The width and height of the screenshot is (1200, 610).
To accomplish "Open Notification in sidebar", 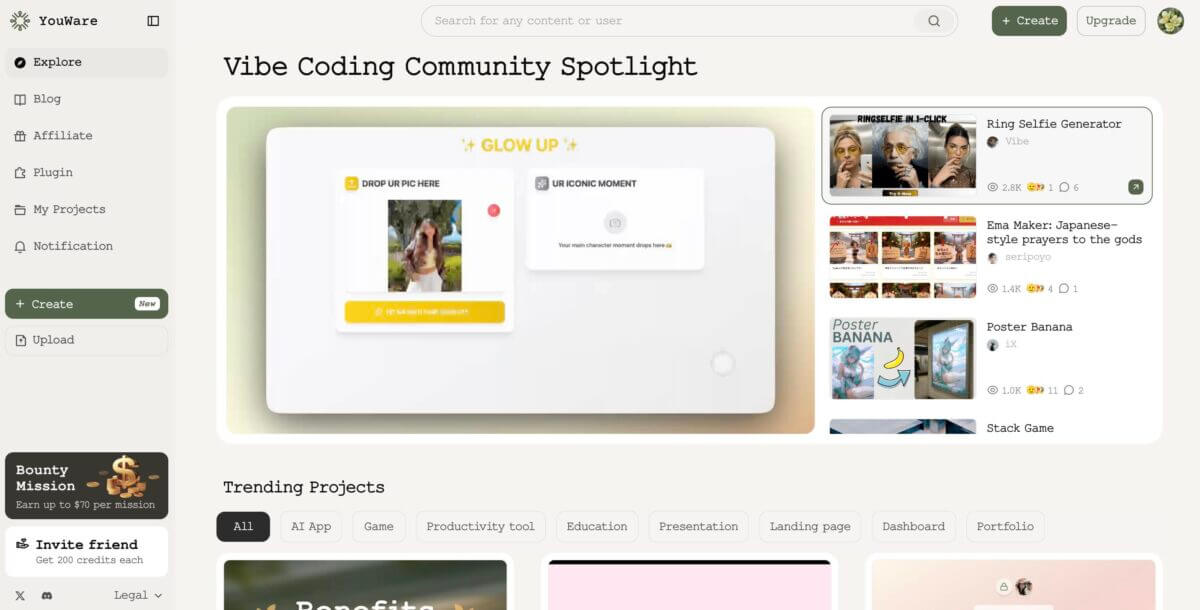I will click(x=72, y=246).
